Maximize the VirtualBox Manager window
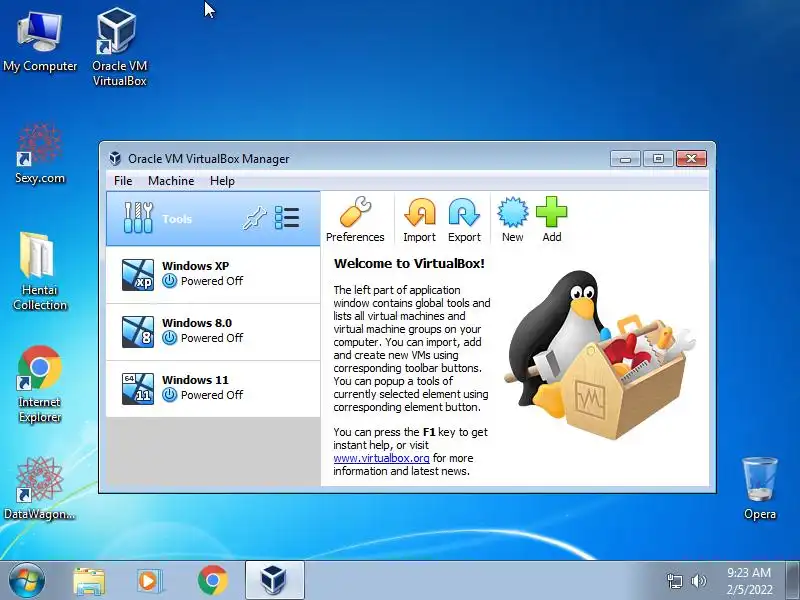The image size is (800, 600). (x=658, y=159)
